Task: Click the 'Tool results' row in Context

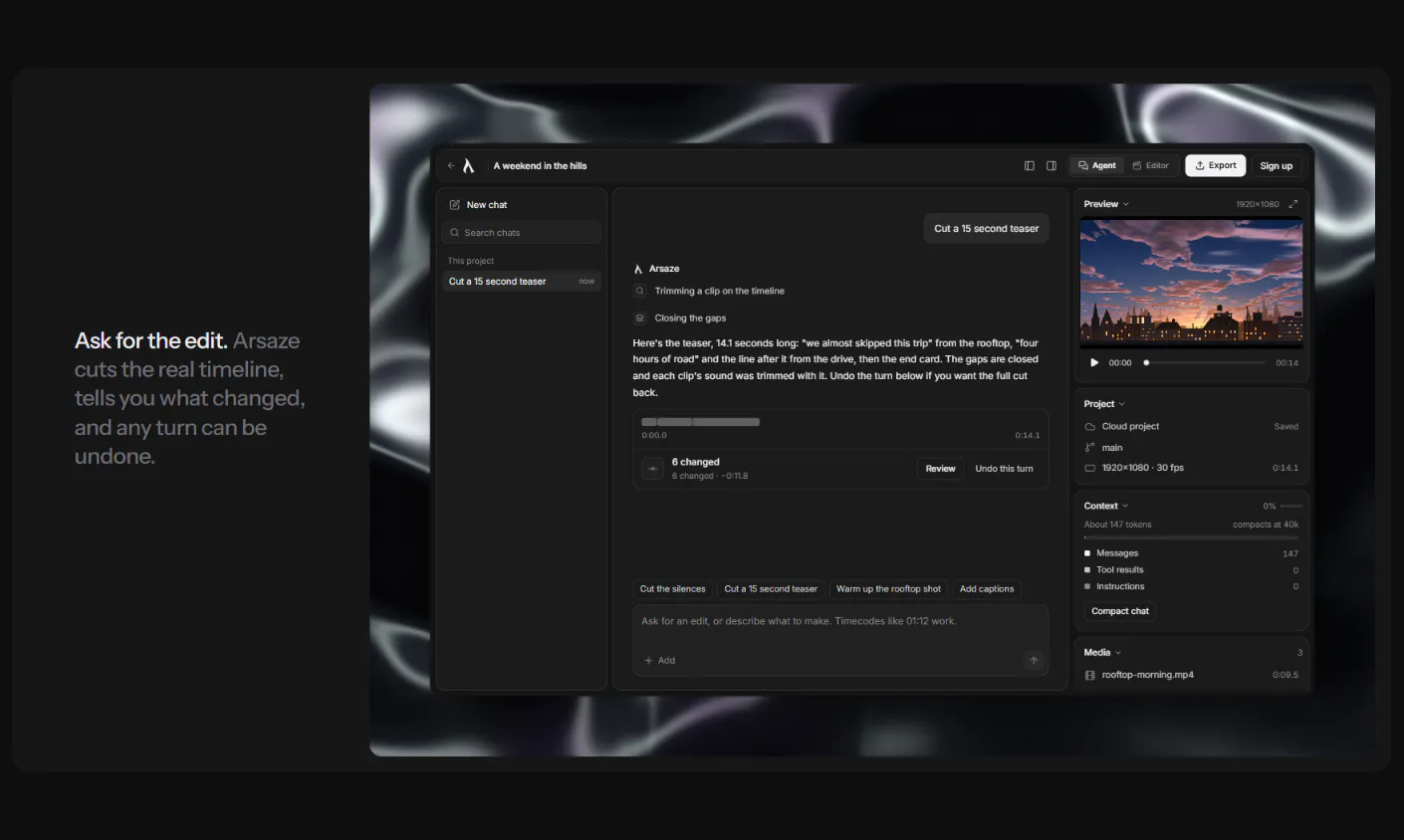Action: click(1191, 570)
